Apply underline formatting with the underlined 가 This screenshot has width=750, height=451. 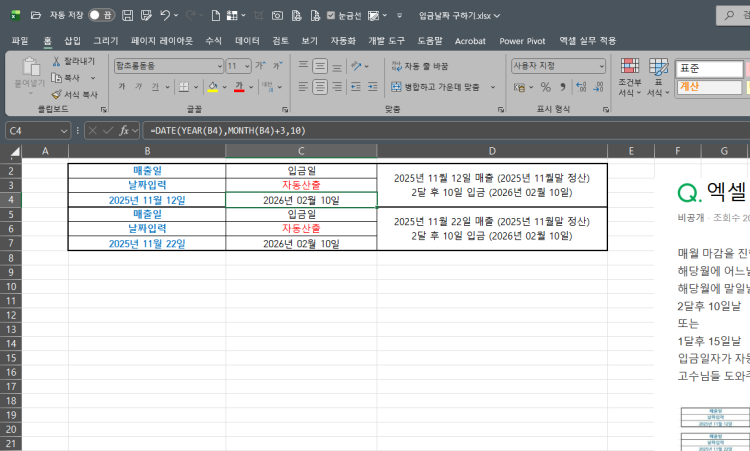(x=155, y=87)
